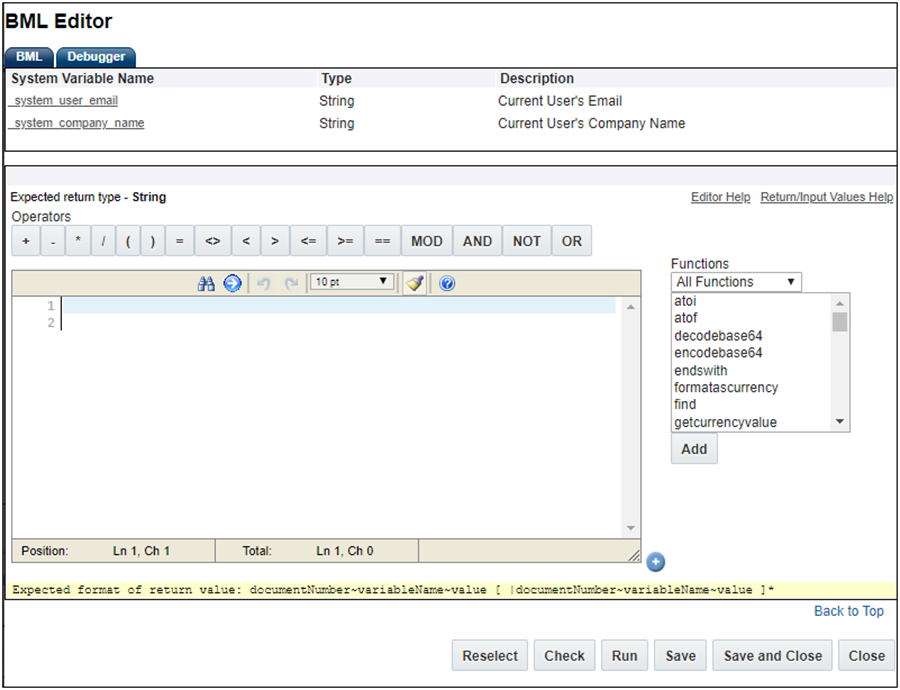
Task: Insert the plus operator
Action: (26, 241)
